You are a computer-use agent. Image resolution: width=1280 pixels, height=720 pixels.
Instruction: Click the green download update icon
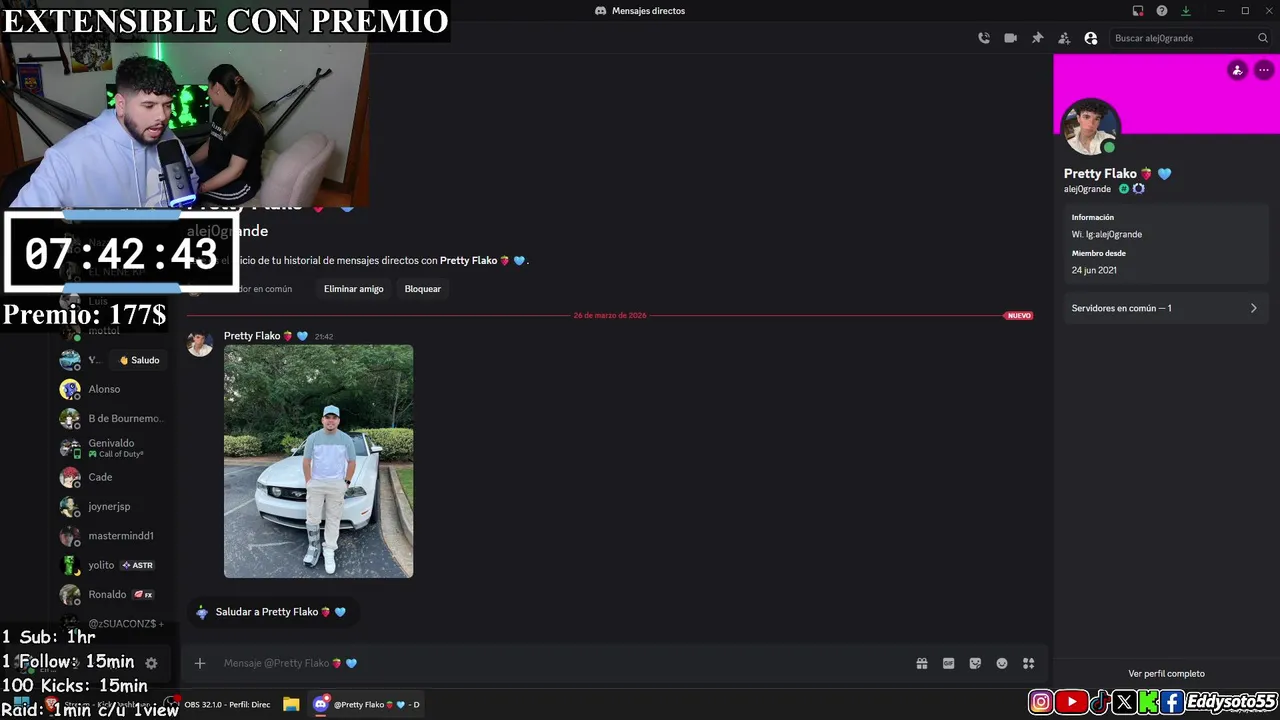[1186, 11]
